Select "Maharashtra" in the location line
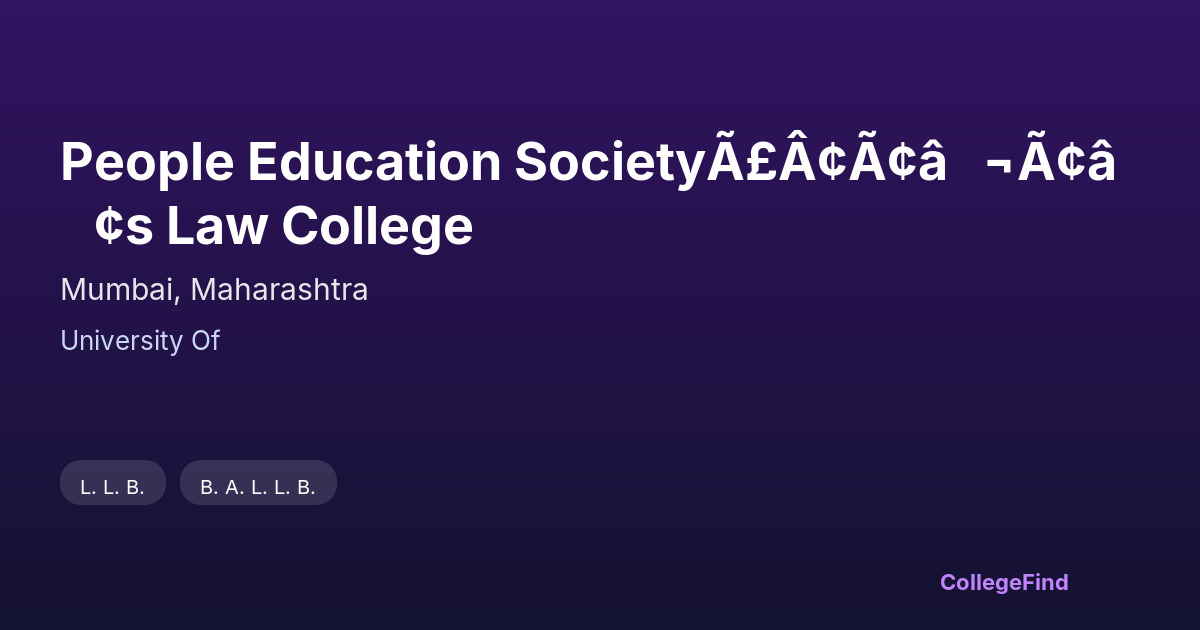Viewport: 1200px width, 630px height. click(x=279, y=290)
